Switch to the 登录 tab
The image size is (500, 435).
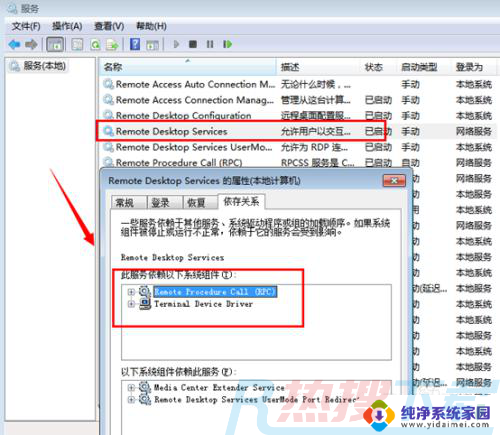pos(165,202)
